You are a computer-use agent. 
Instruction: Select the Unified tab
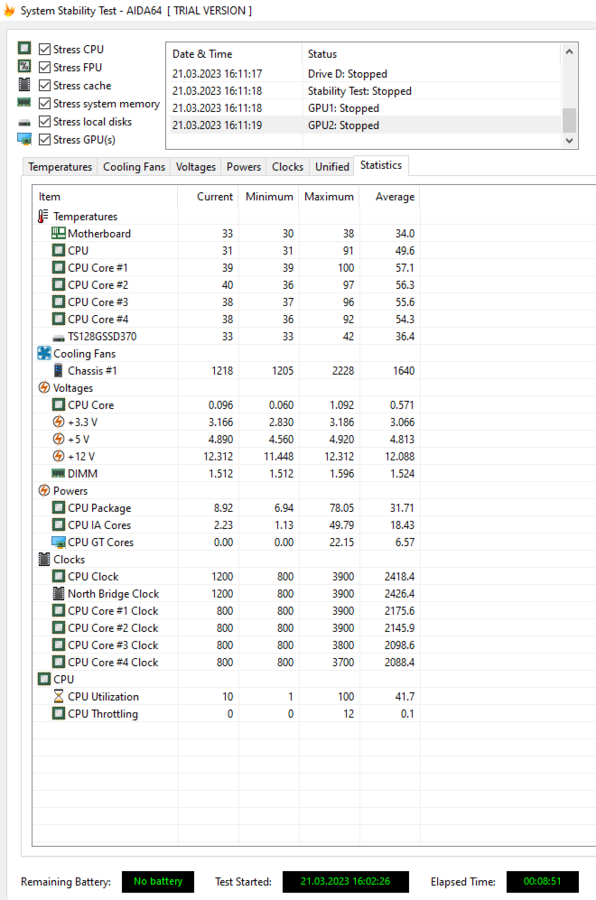click(x=332, y=166)
